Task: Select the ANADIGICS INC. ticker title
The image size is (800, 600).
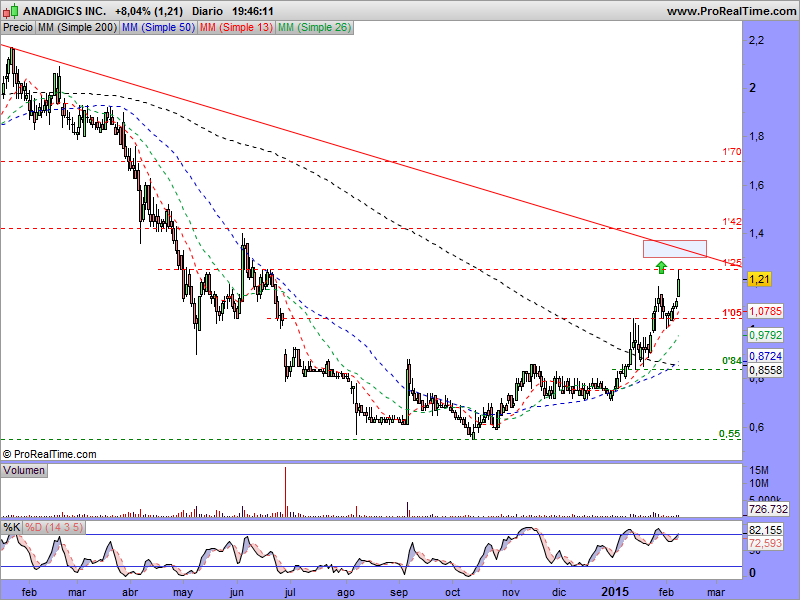Action: click(65, 11)
